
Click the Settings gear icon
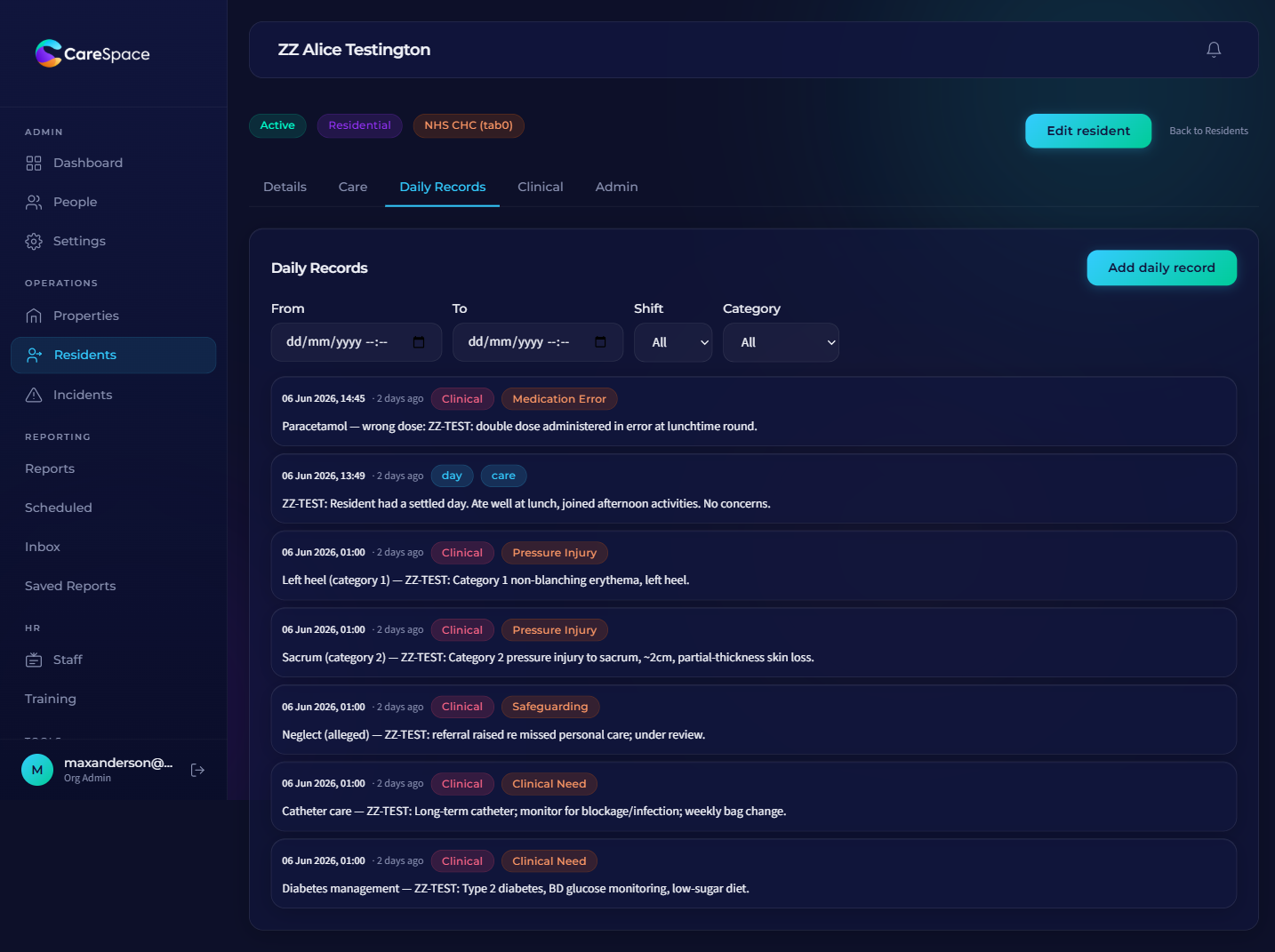34,241
